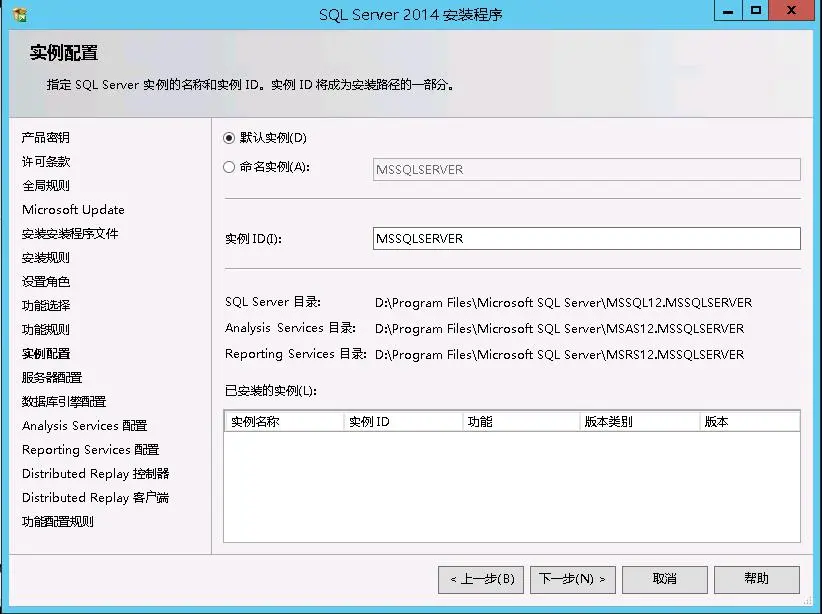Click the 取消 cancel button
The image size is (822, 614).
click(x=665, y=579)
